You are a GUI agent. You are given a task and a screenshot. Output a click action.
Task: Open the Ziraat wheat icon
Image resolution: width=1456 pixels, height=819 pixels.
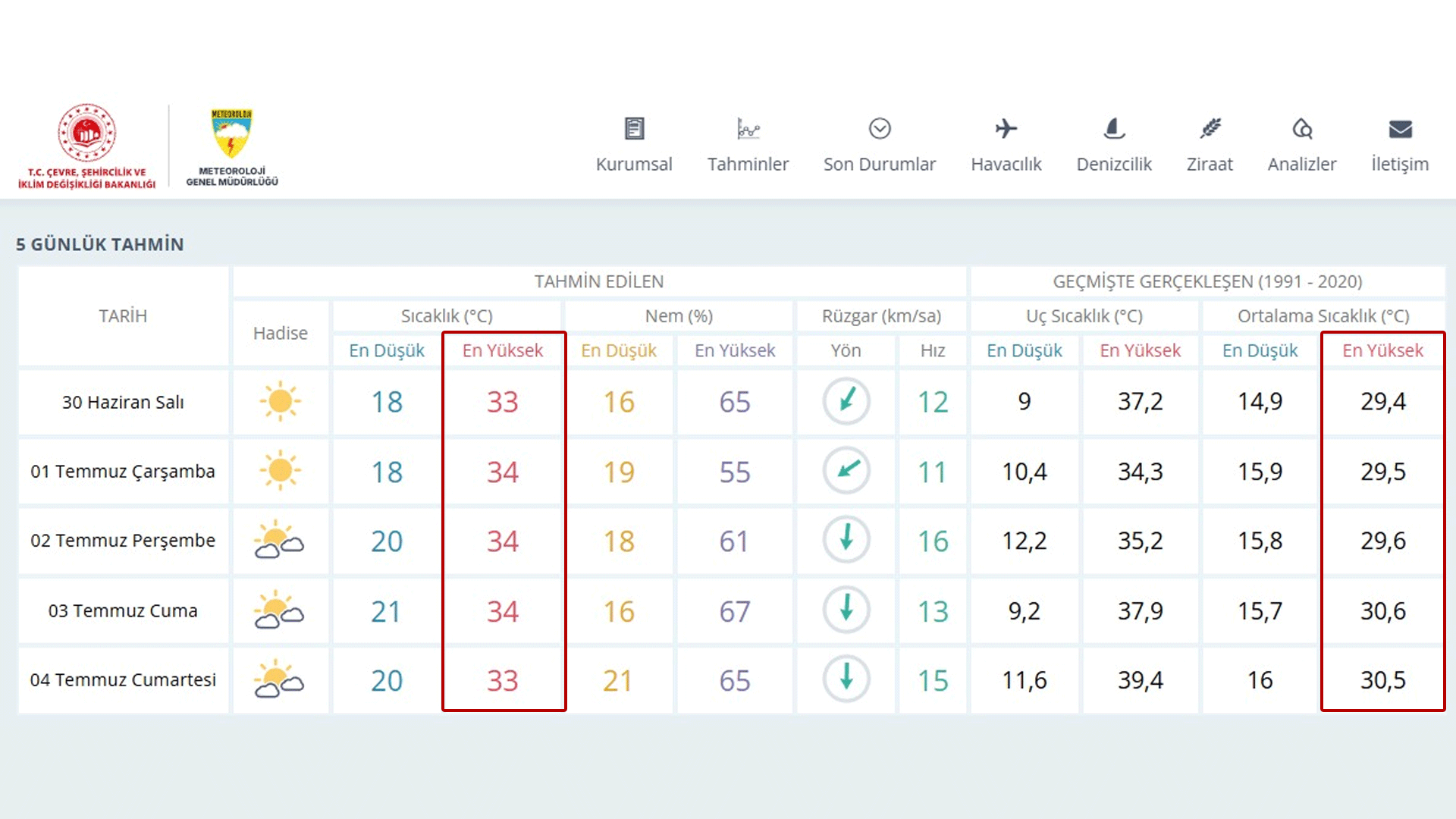coord(1210,129)
